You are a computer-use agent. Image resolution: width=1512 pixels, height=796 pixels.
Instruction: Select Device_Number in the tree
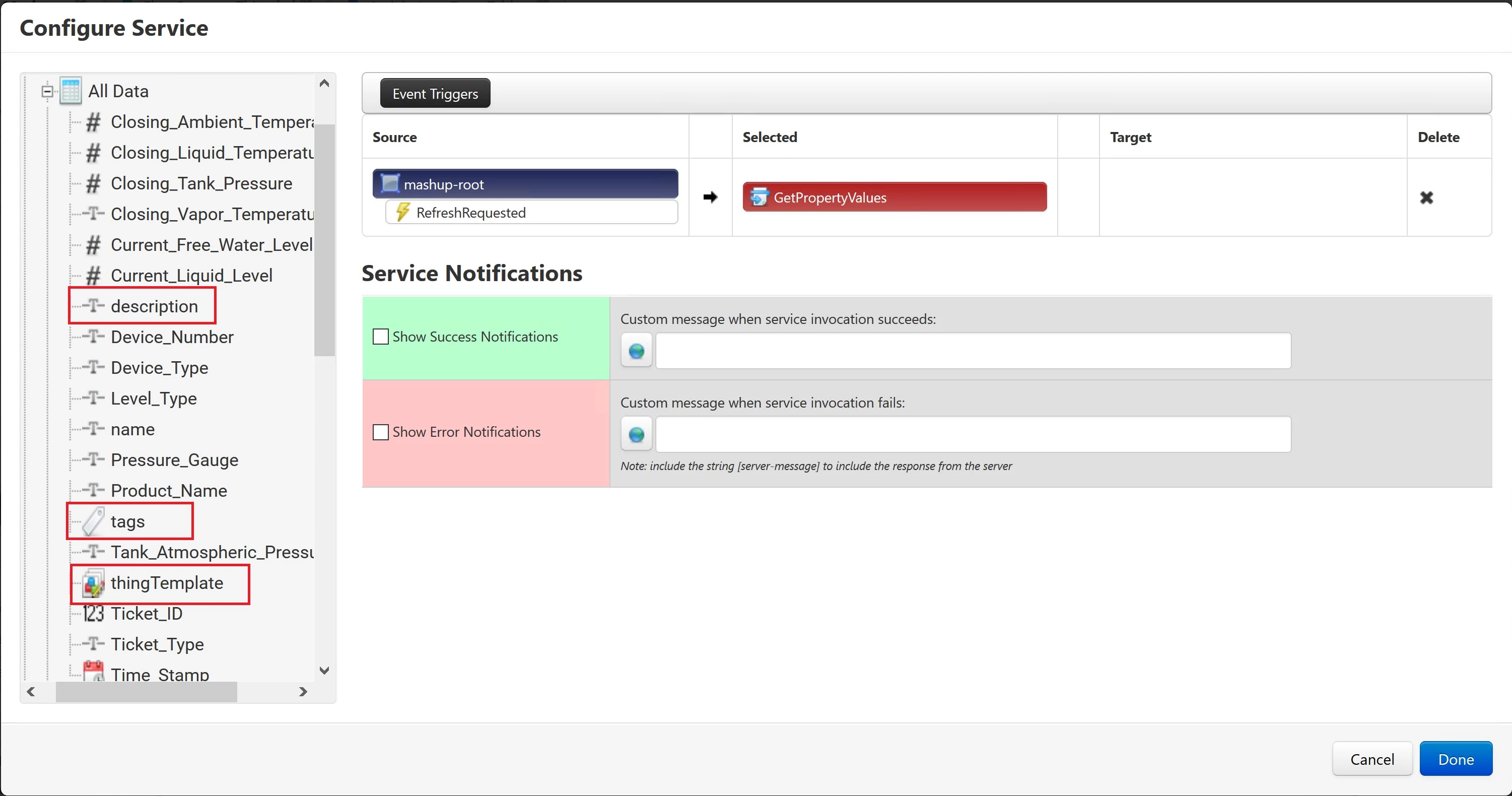pos(172,337)
